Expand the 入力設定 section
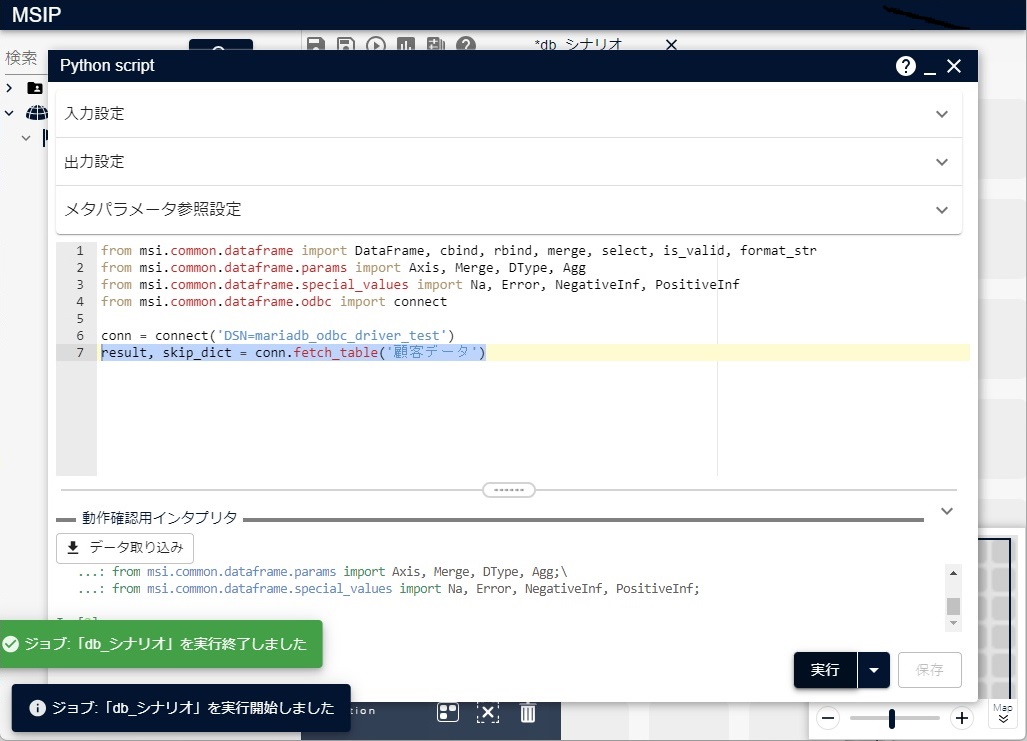This screenshot has width=1027, height=741. 509,114
